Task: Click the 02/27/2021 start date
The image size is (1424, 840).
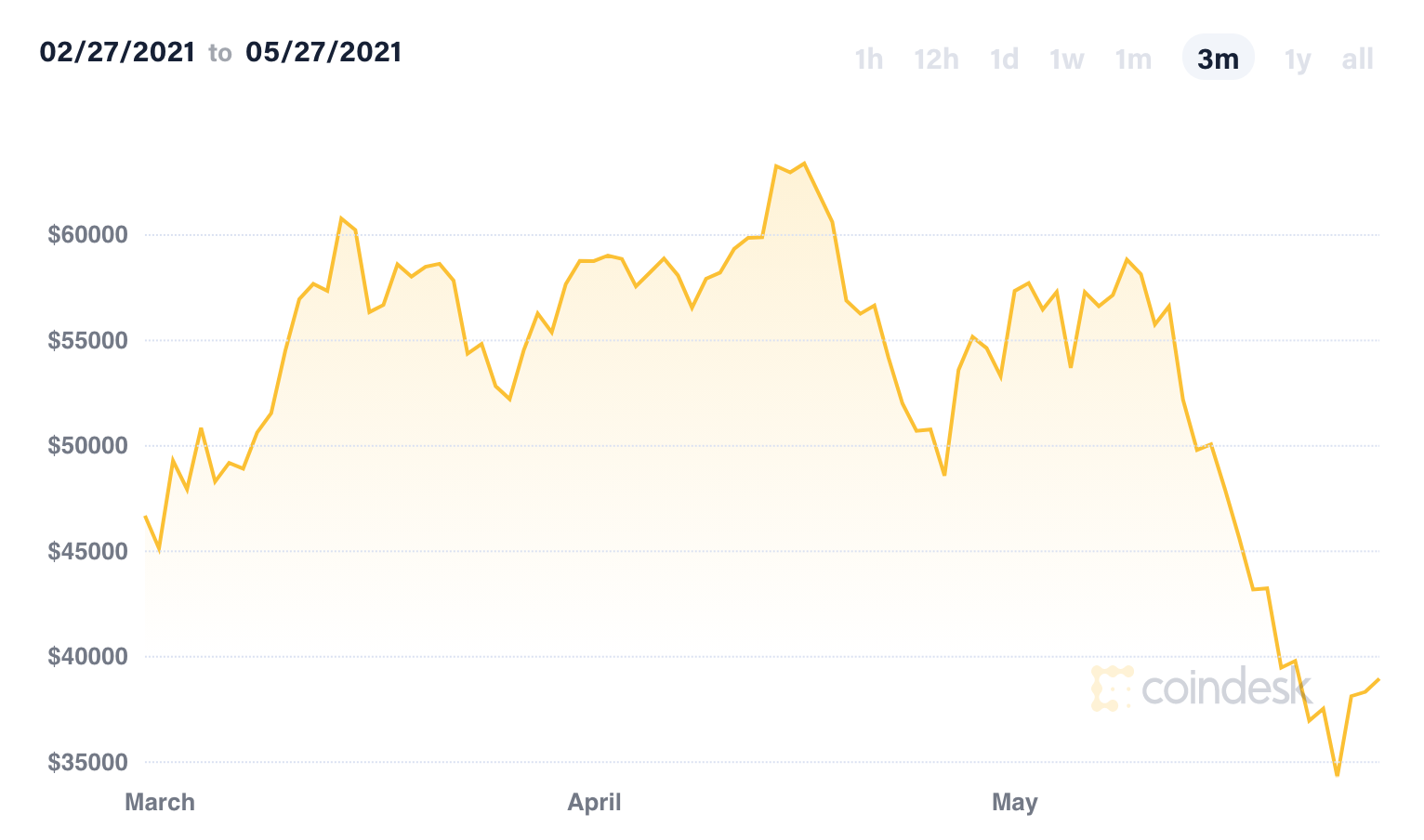Action: point(117,52)
